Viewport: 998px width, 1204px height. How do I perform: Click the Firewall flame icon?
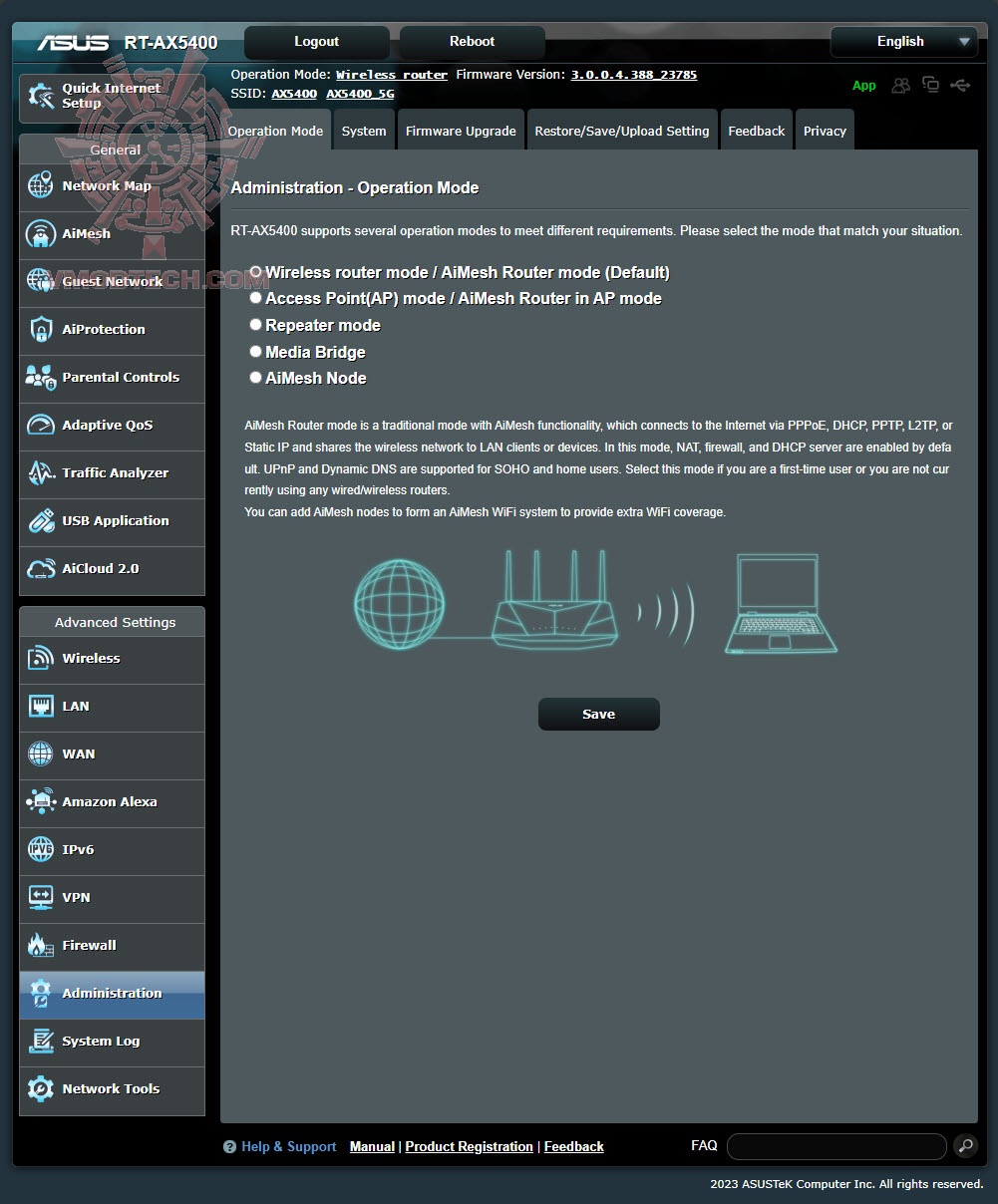point(41,945)
